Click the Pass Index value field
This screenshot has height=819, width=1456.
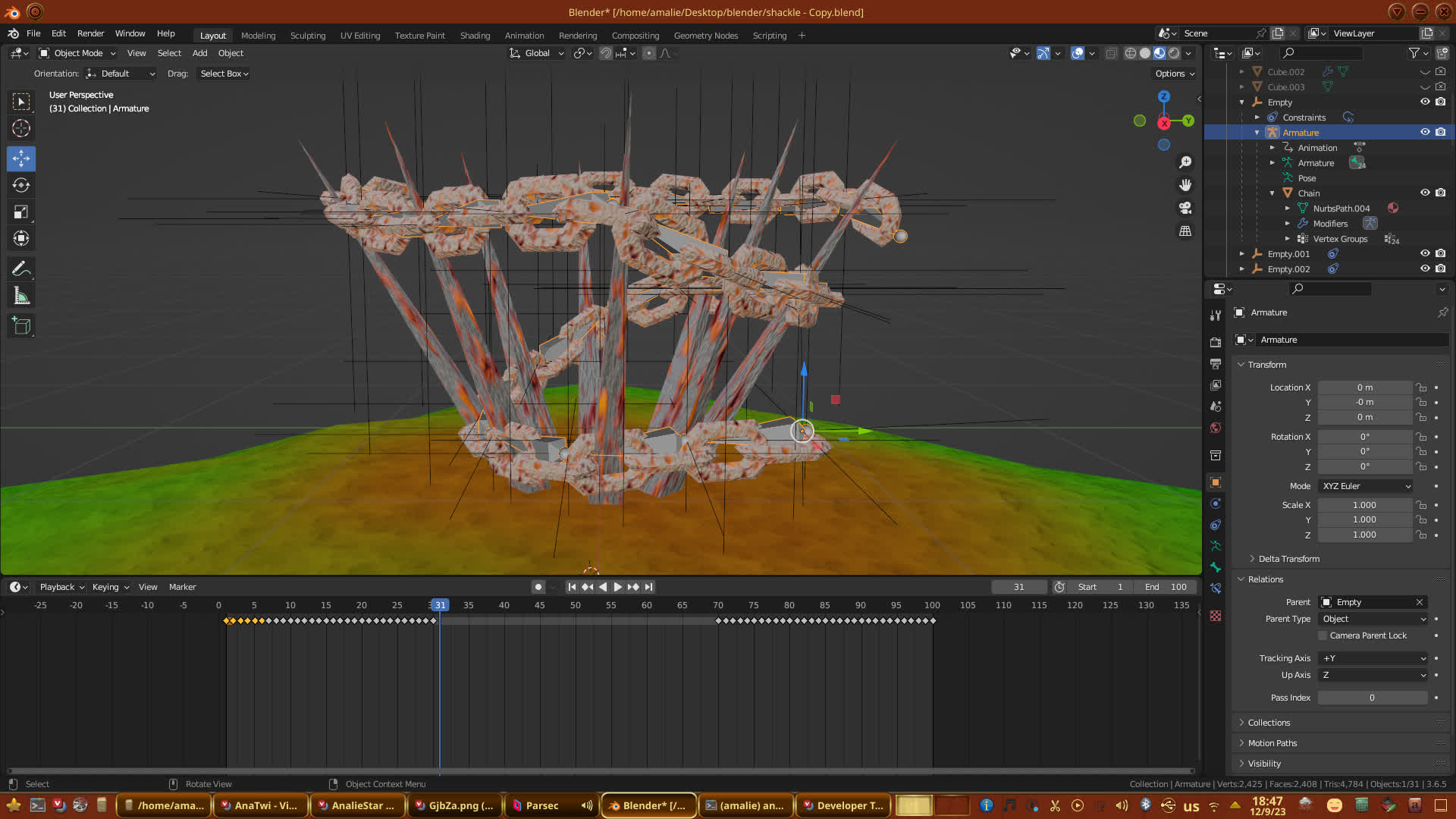(1371, 698)
